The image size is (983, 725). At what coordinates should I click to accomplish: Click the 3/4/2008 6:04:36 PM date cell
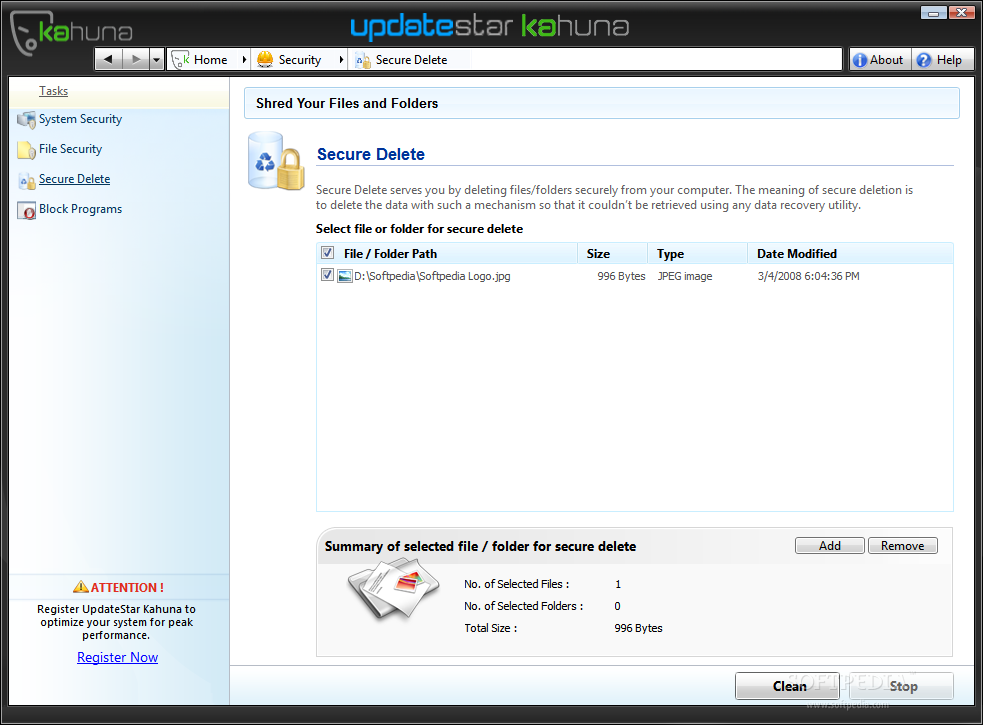808,276
